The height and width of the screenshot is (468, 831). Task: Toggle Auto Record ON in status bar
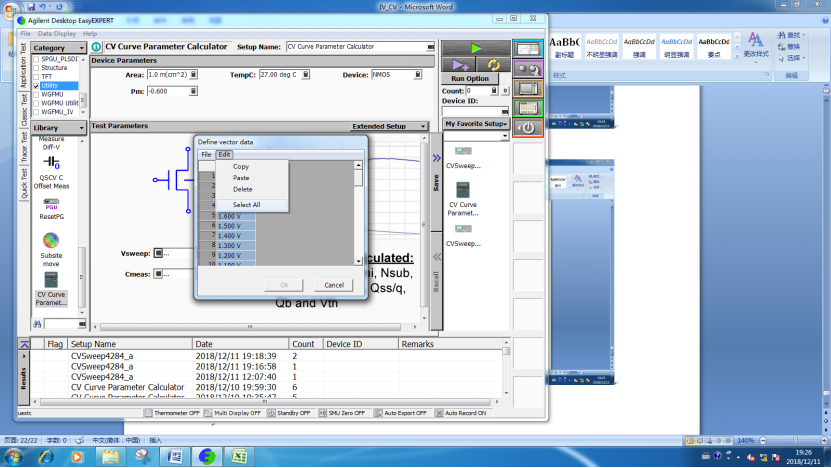click(461, 413)
